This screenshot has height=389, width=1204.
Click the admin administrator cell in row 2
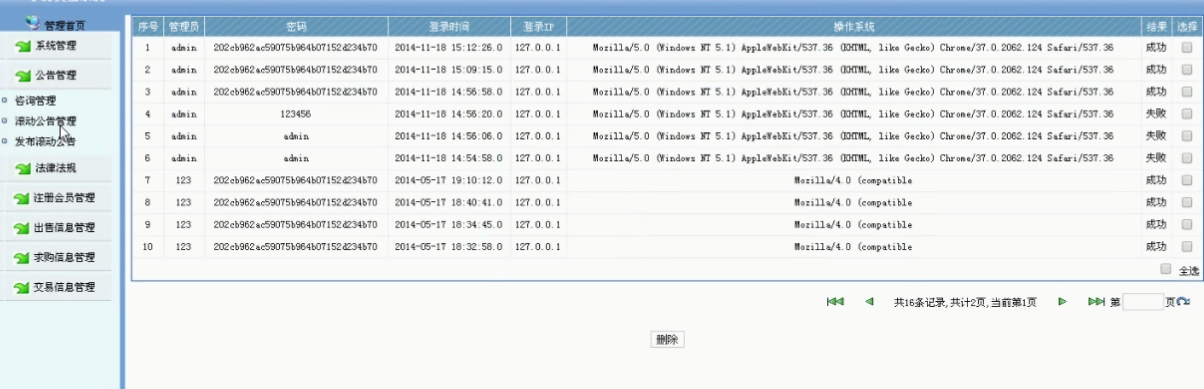[183, 70]
